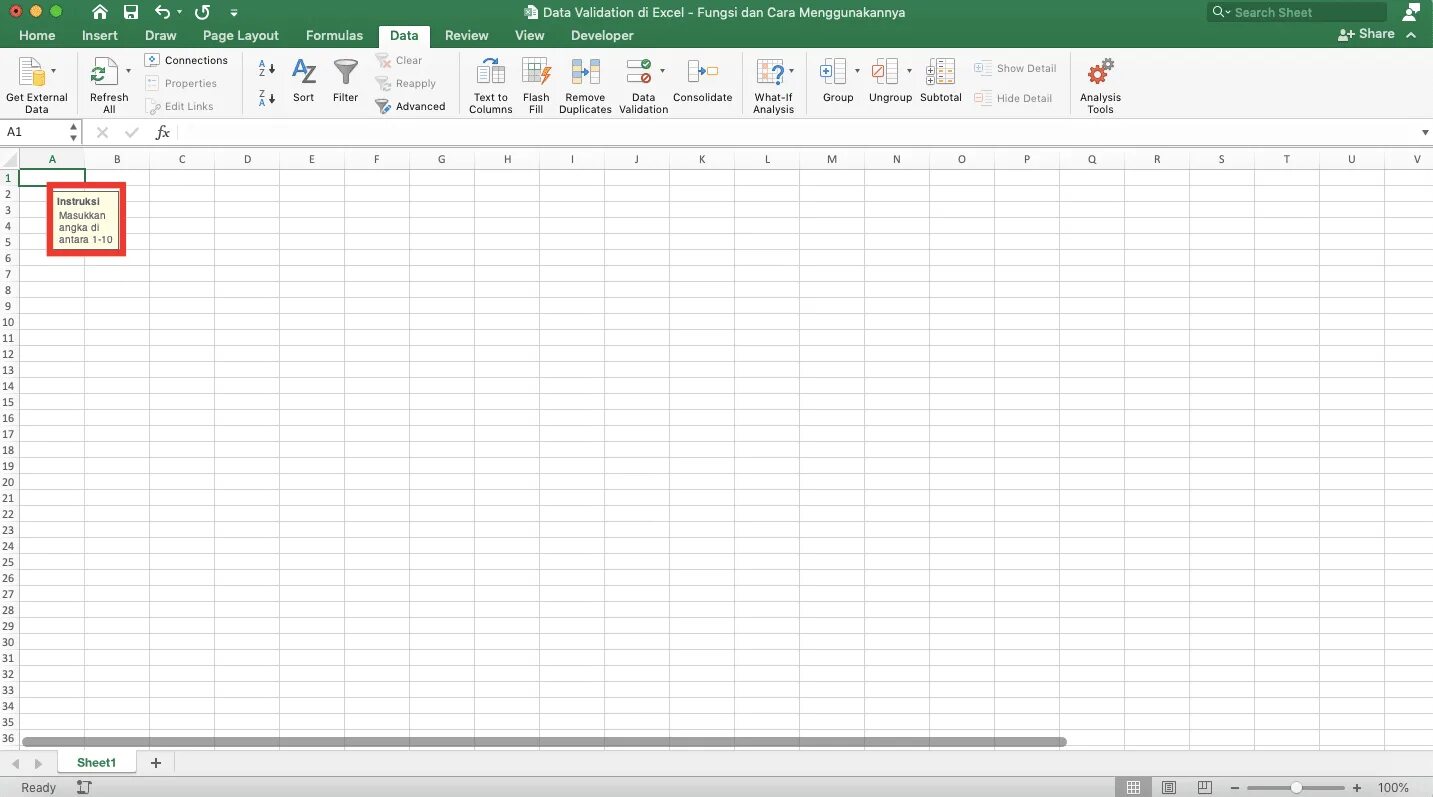Switch to the Home tab
Image resolution: width=1433 pixels, height=797 pixels.
[x=37, y=35]
